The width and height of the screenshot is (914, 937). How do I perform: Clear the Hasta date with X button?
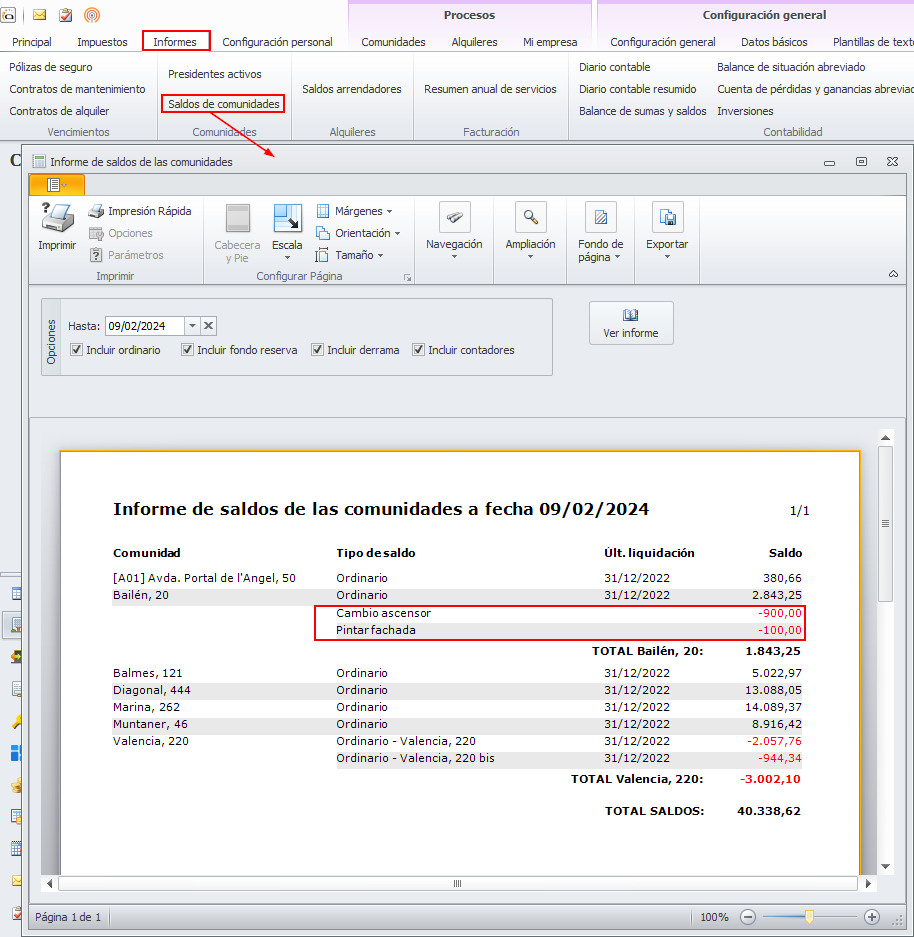tap(208, 326)
